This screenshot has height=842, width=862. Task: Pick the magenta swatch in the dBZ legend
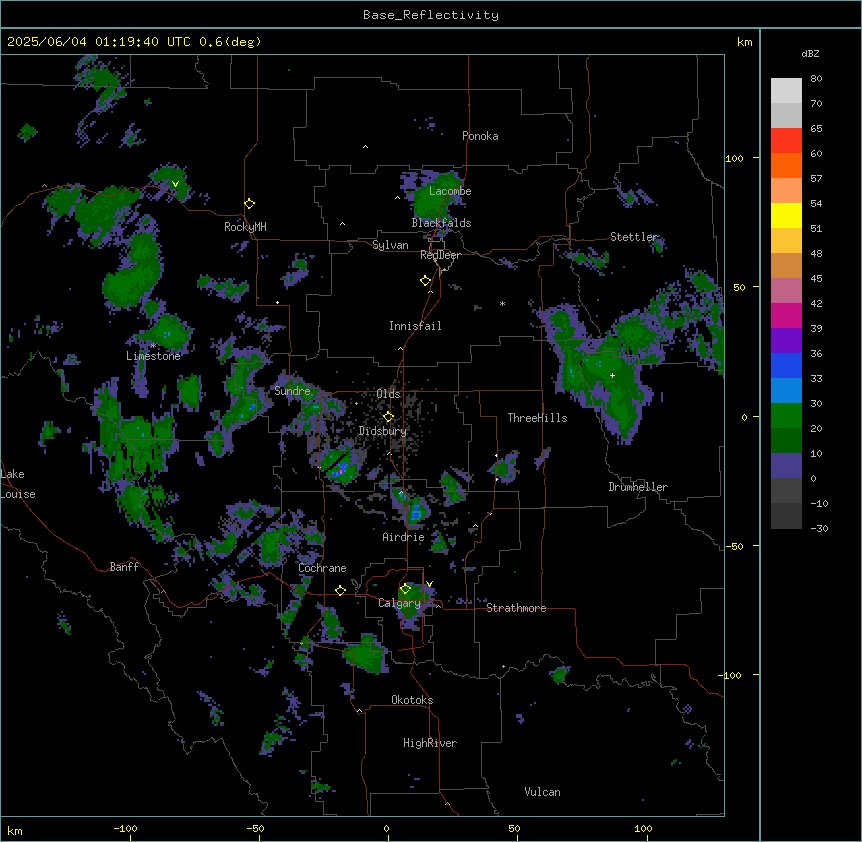(786, 315)
